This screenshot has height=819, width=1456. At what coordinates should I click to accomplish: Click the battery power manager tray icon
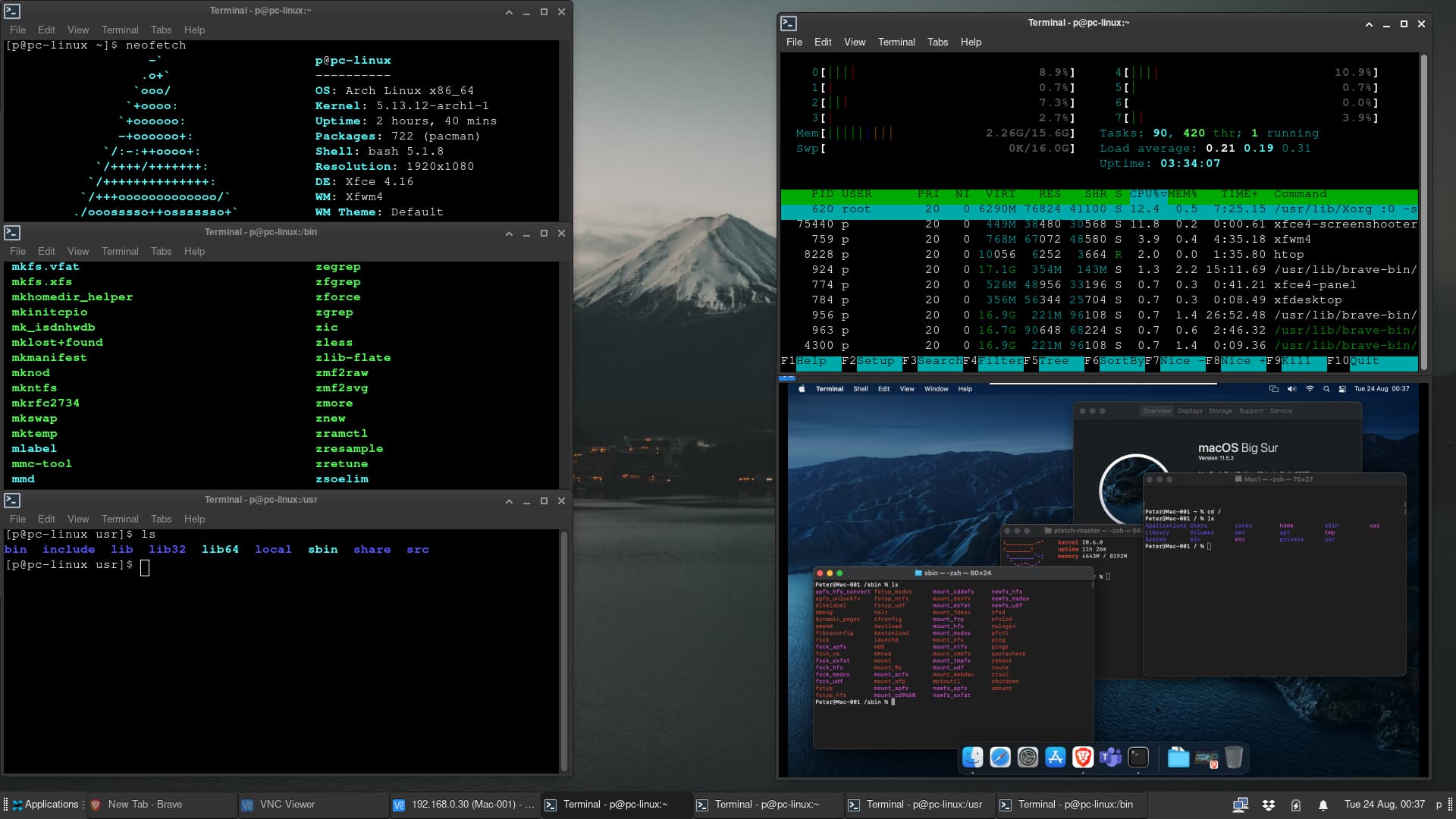point(1296,805)
